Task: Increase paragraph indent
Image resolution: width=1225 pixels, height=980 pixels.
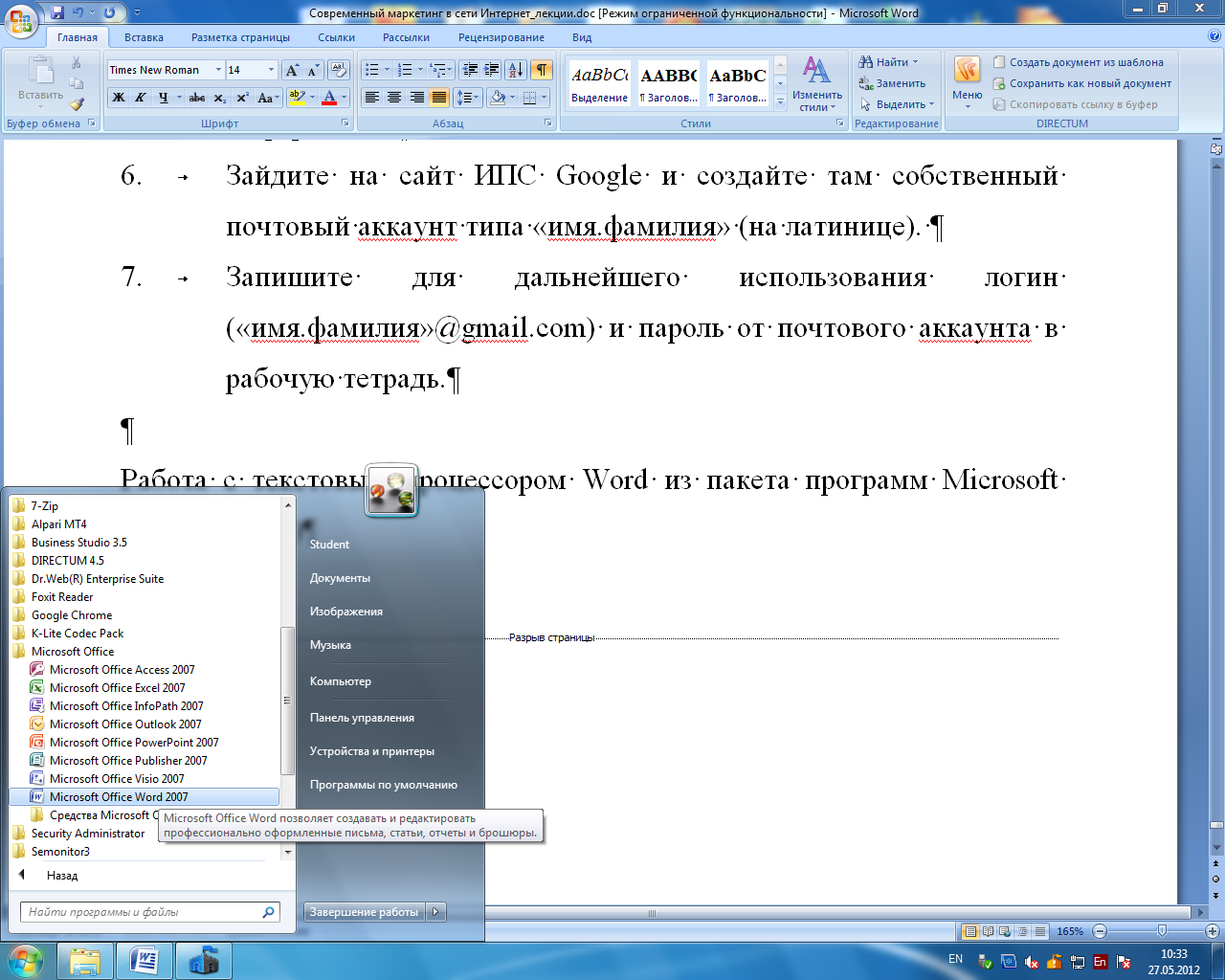Action: tap(491, 70)
